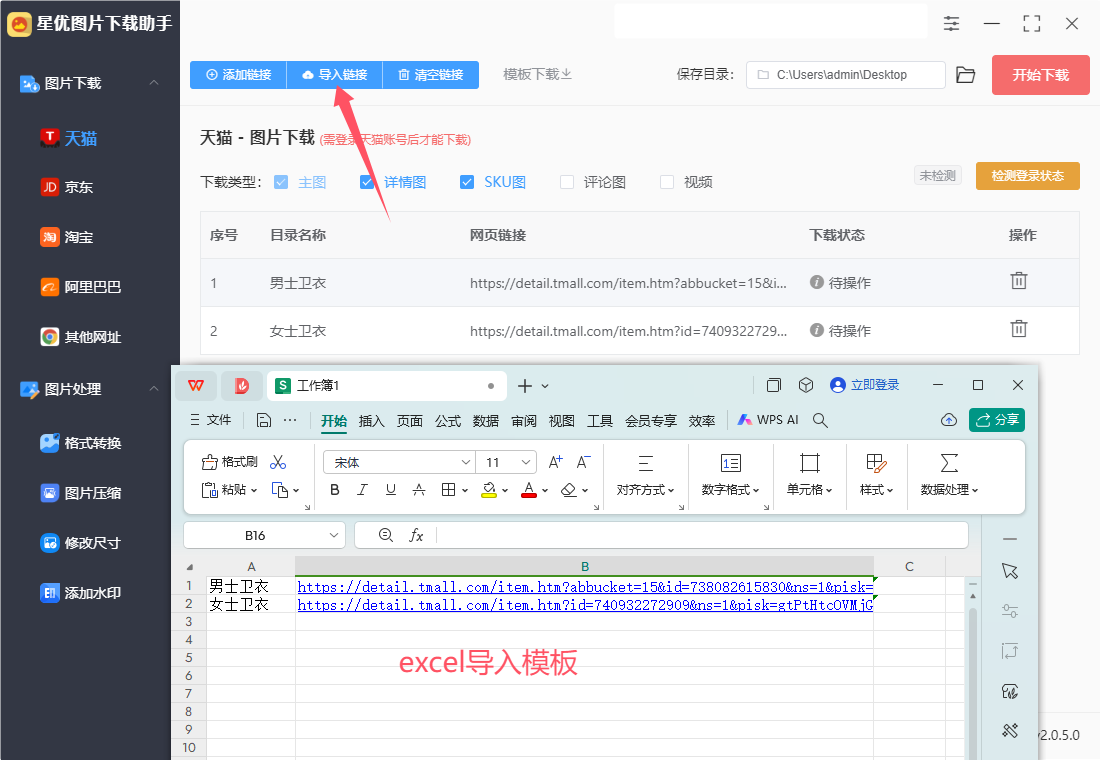Toggle the 主图 checkbox
Viewport: 1100px width, 760px height.
tap(281, 182)
